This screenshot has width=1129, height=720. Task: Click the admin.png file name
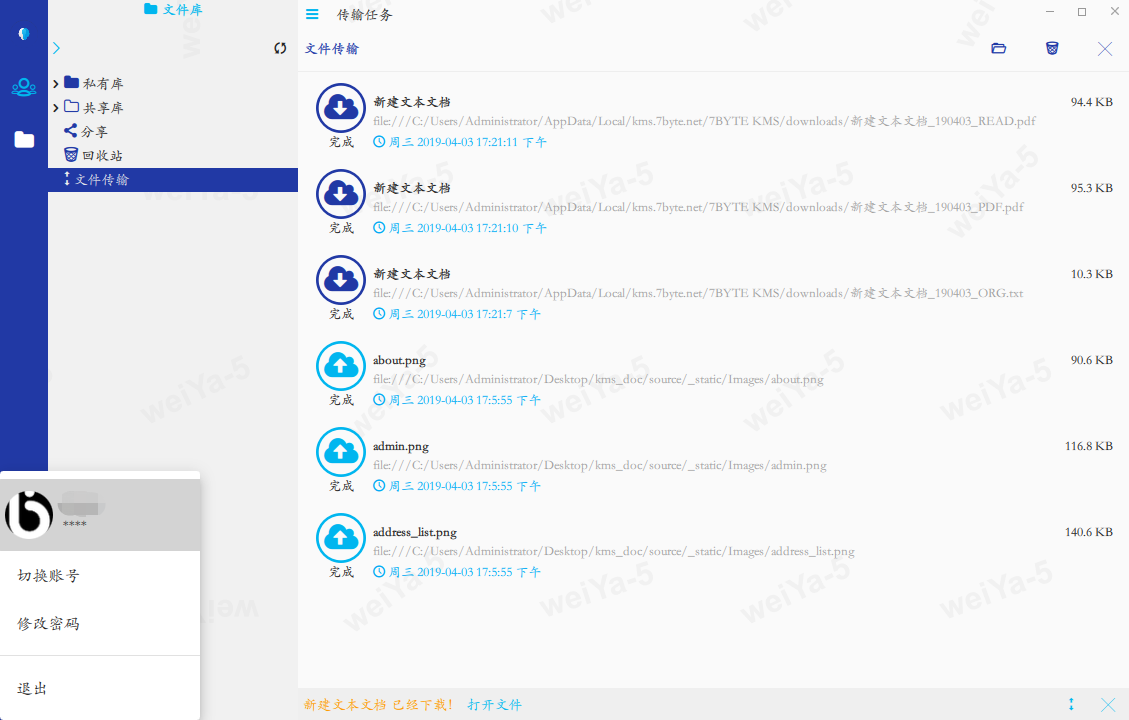click(400, 446)
